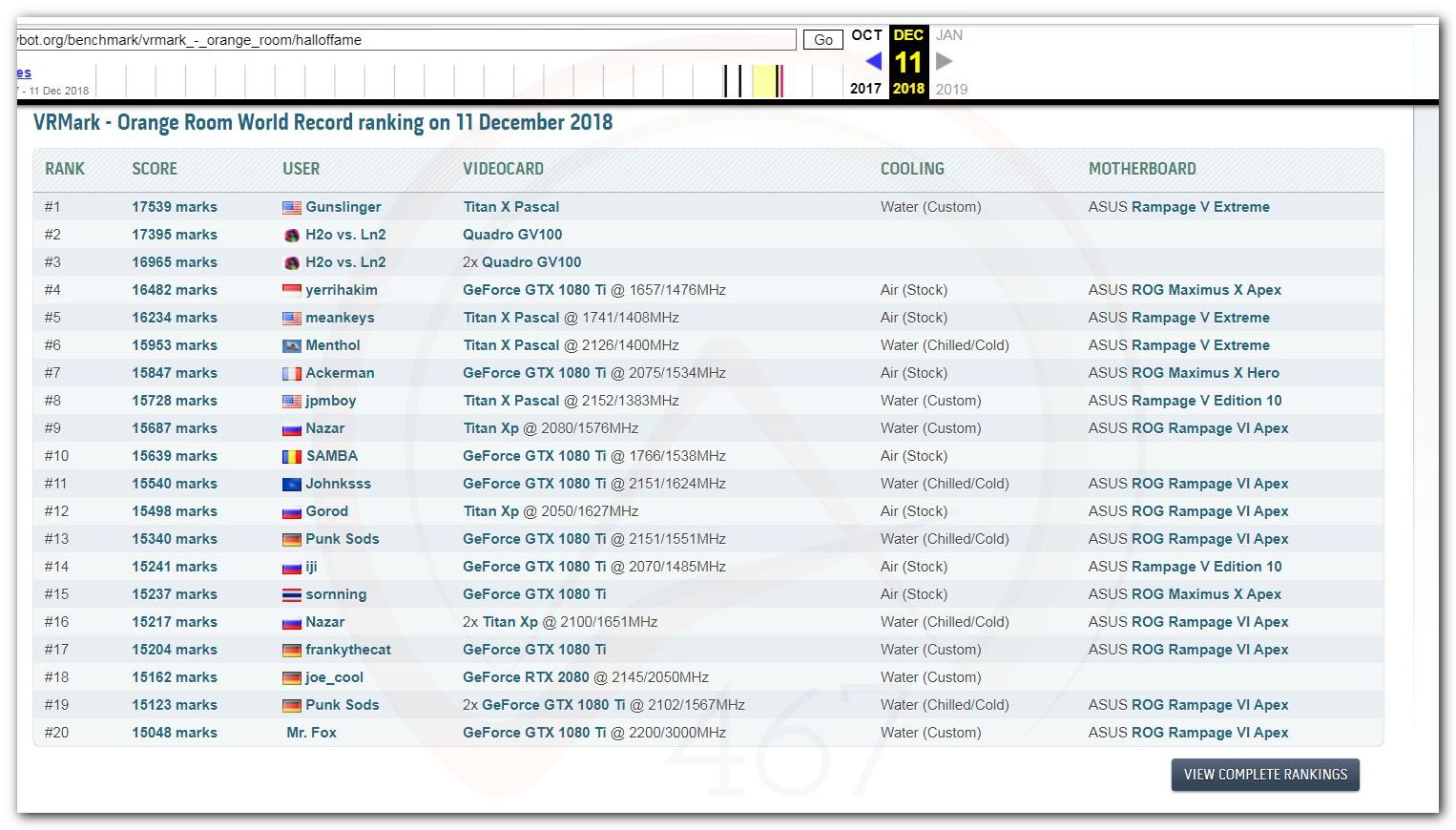
Task: Click Punk Sods' flag icon in rank #19 row
Action: click(292, 705)
